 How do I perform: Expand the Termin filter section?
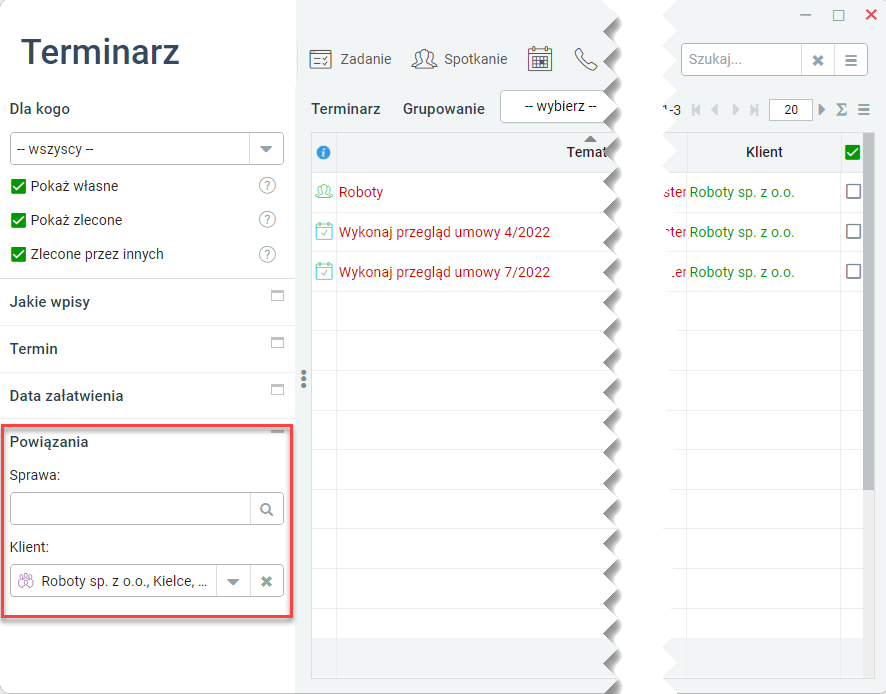pos(277,342)
